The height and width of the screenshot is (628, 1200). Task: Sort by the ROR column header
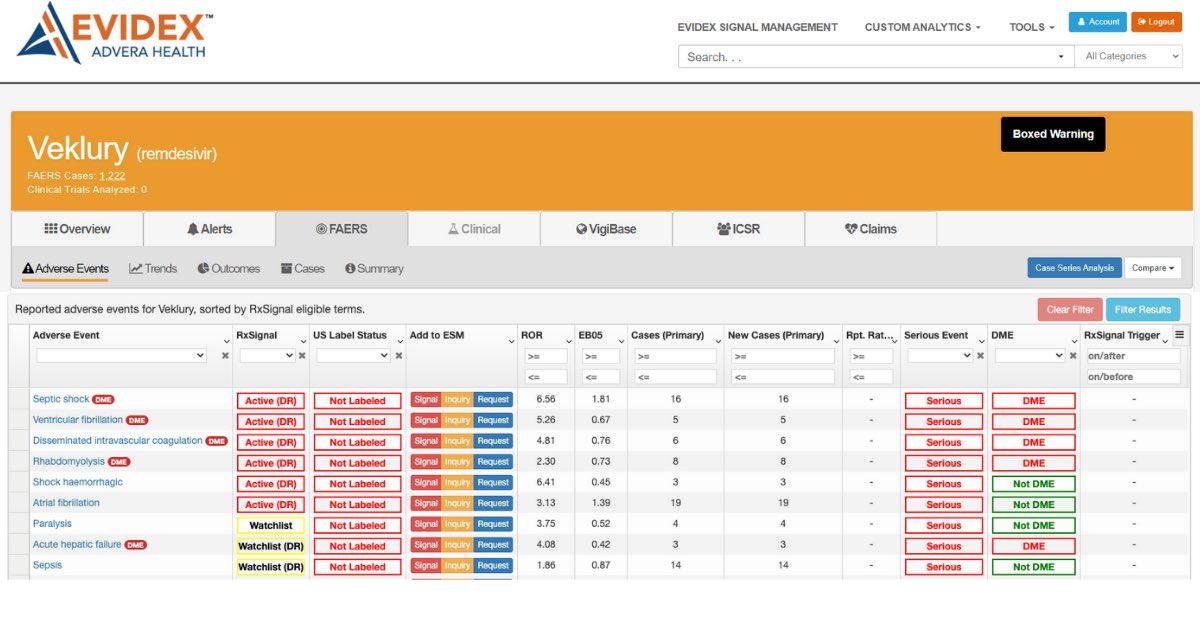point(532,335)
